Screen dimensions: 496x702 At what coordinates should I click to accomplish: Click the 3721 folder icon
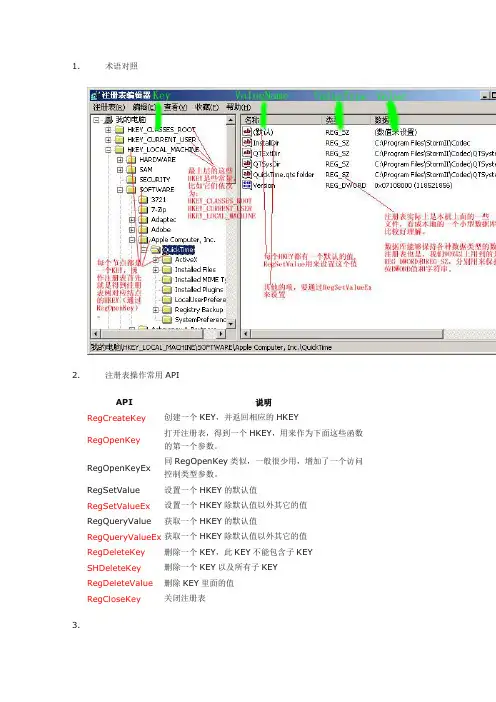point(143,200)
